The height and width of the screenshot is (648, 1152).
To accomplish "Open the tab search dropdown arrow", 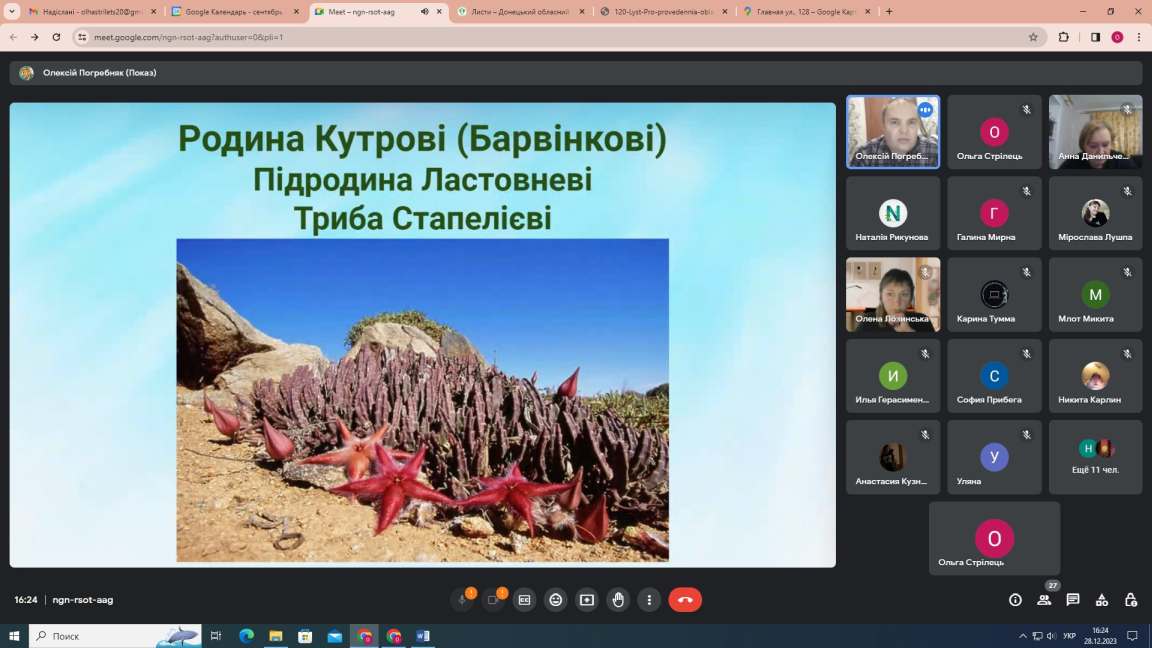I will (x=12, y=12).
